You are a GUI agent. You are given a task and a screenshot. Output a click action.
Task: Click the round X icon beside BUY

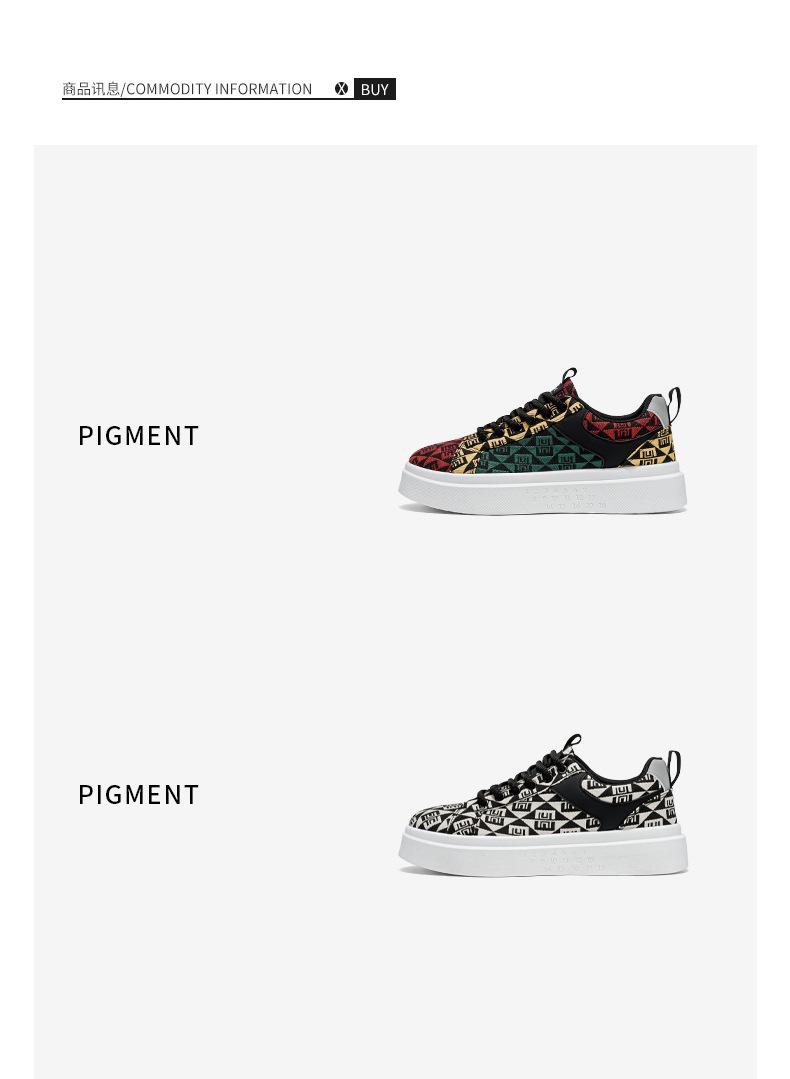coord(341,89)
